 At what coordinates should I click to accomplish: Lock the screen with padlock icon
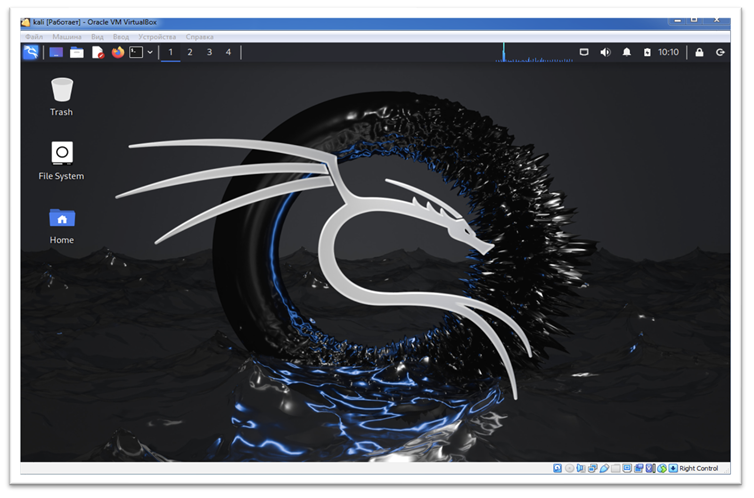coord(699,52)
